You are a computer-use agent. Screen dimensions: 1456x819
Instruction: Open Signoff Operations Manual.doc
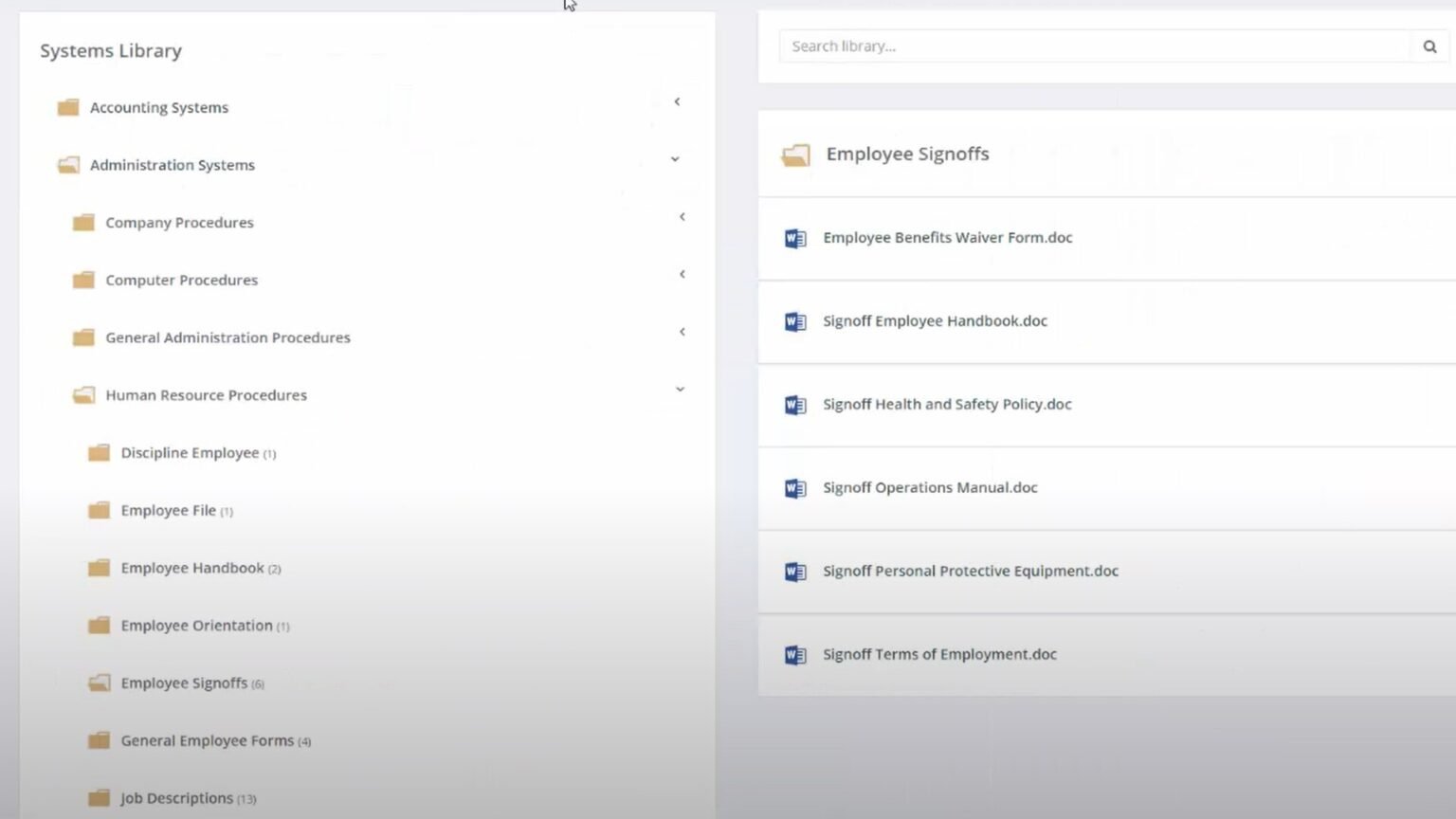coord(930,487)
